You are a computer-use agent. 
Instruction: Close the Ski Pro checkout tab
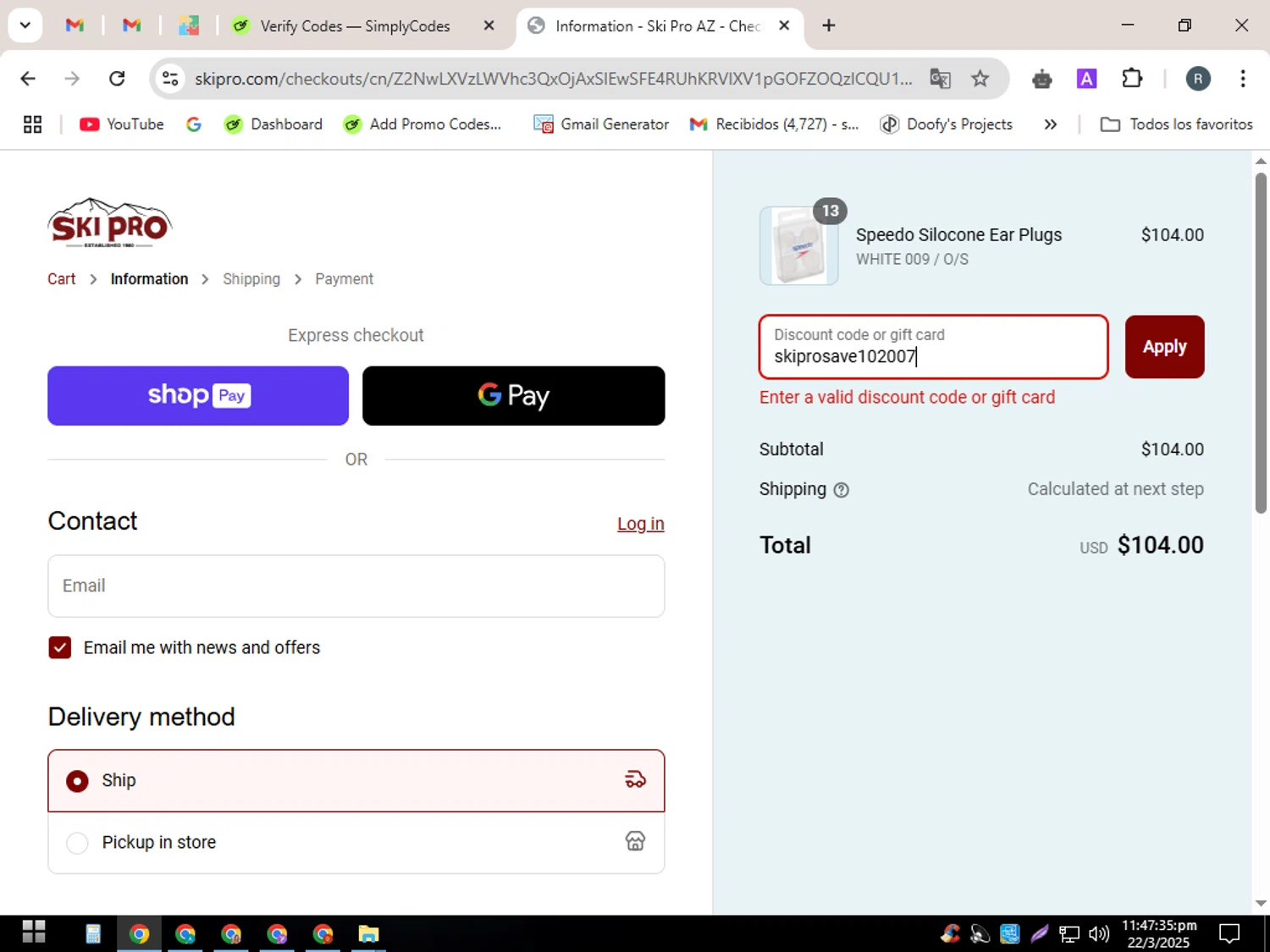click(784, 25)
